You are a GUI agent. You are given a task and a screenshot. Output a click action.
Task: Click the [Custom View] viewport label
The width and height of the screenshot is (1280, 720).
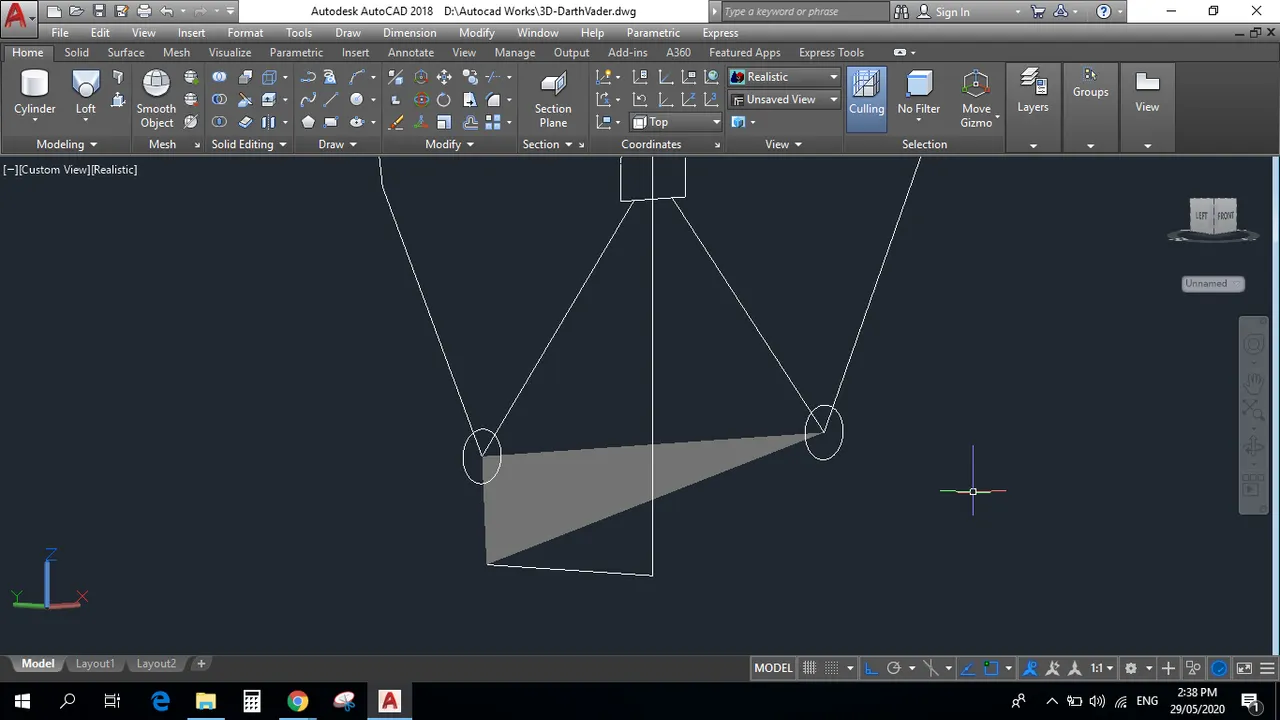55,170
